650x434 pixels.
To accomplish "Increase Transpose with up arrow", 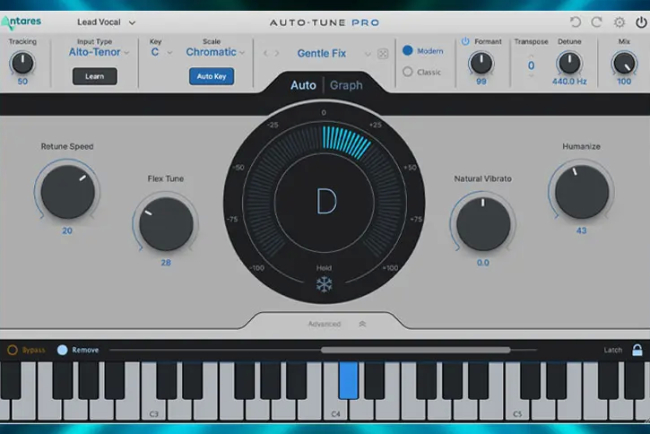I will click(531, 55).
